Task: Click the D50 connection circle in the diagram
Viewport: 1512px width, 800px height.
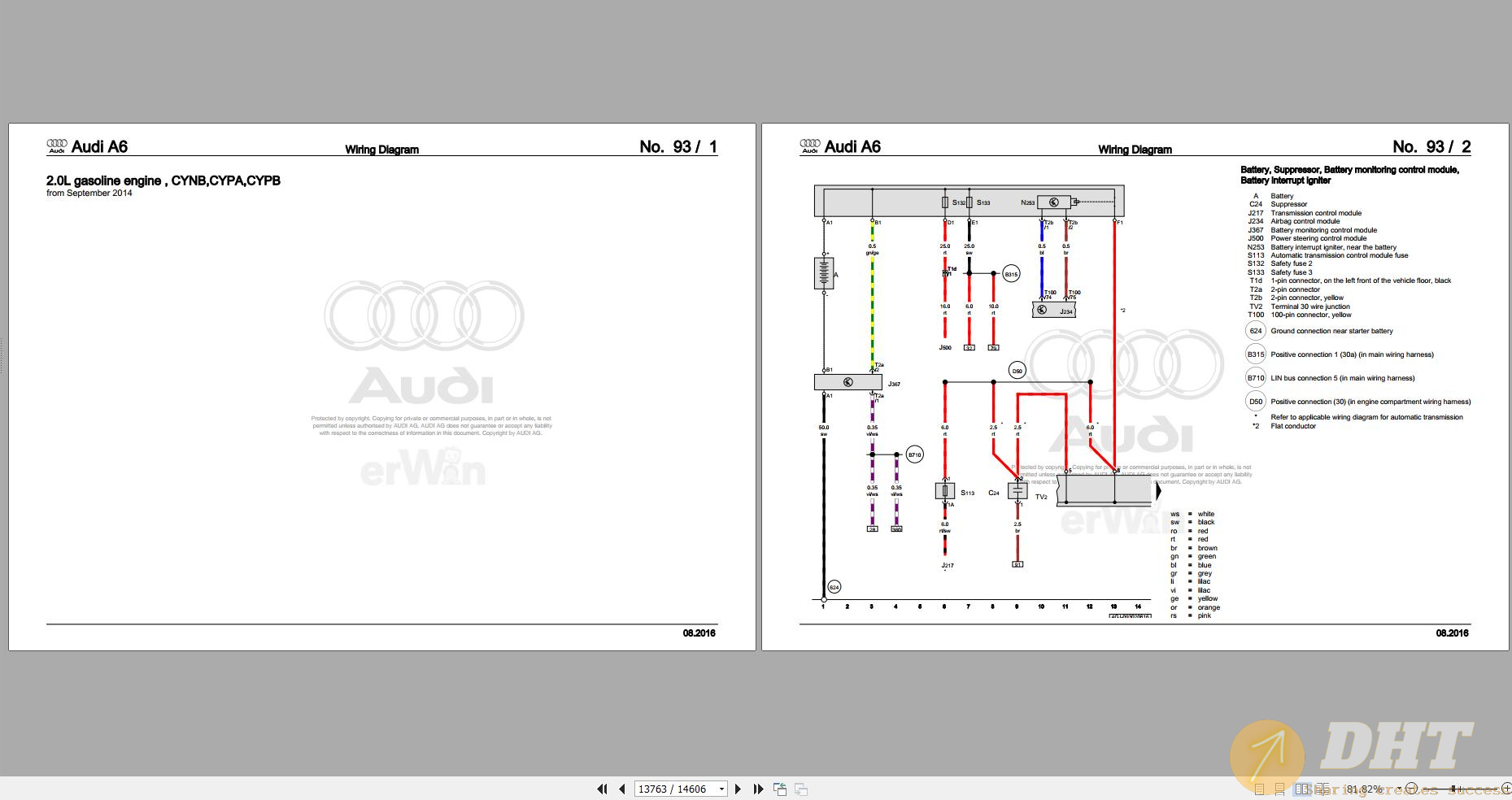Action: pos(1017,371)
